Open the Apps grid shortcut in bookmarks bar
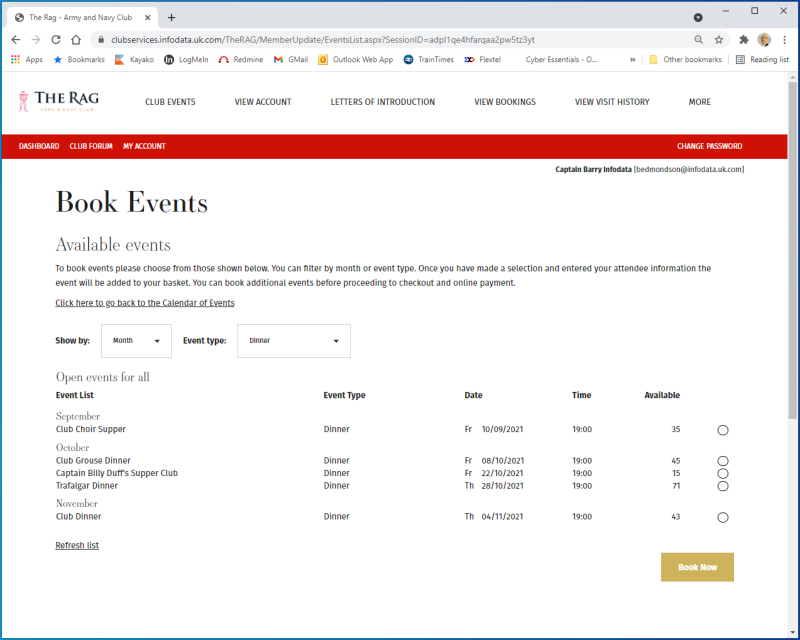Viewport: 800px width, 640px height. (27, 60)
